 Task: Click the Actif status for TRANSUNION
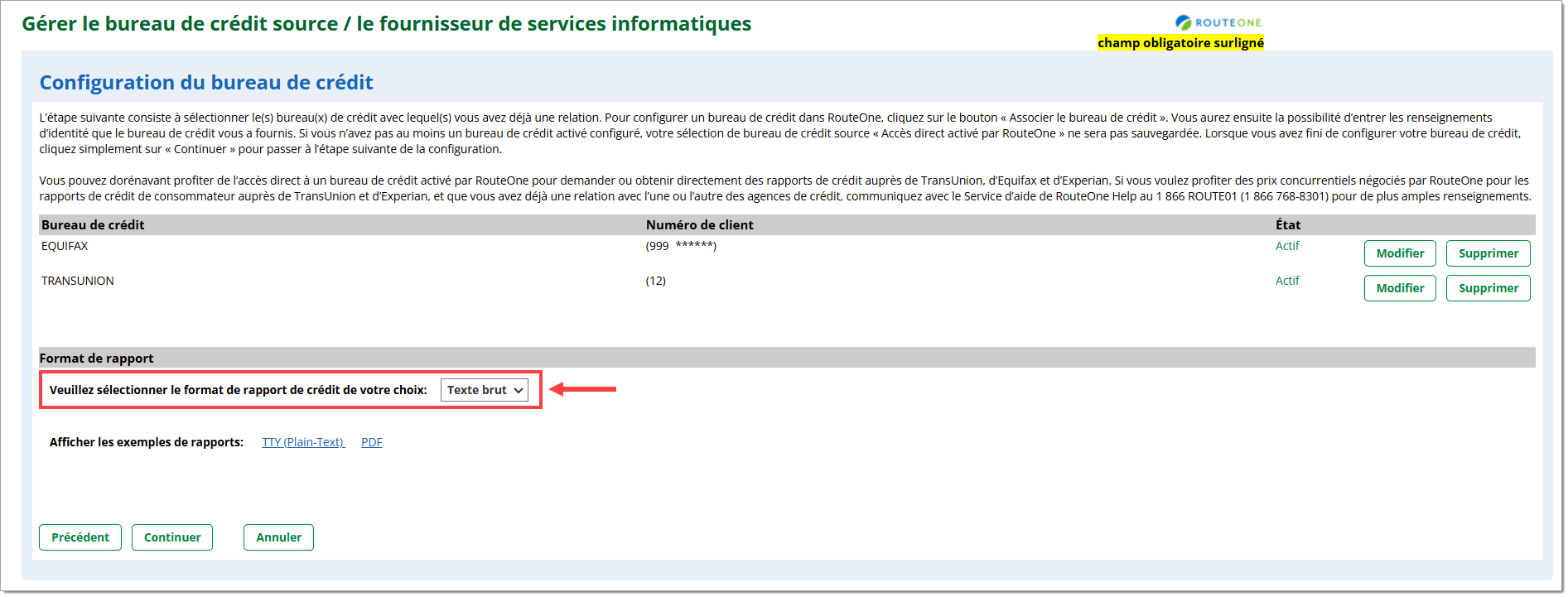1287,281
